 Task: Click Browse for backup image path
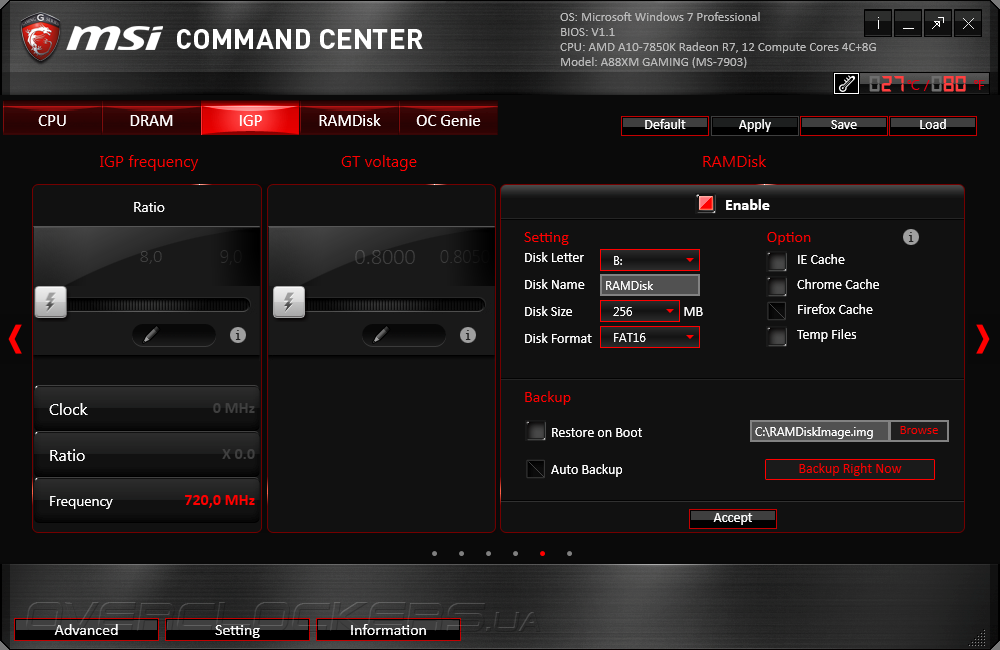pos(918,431)
